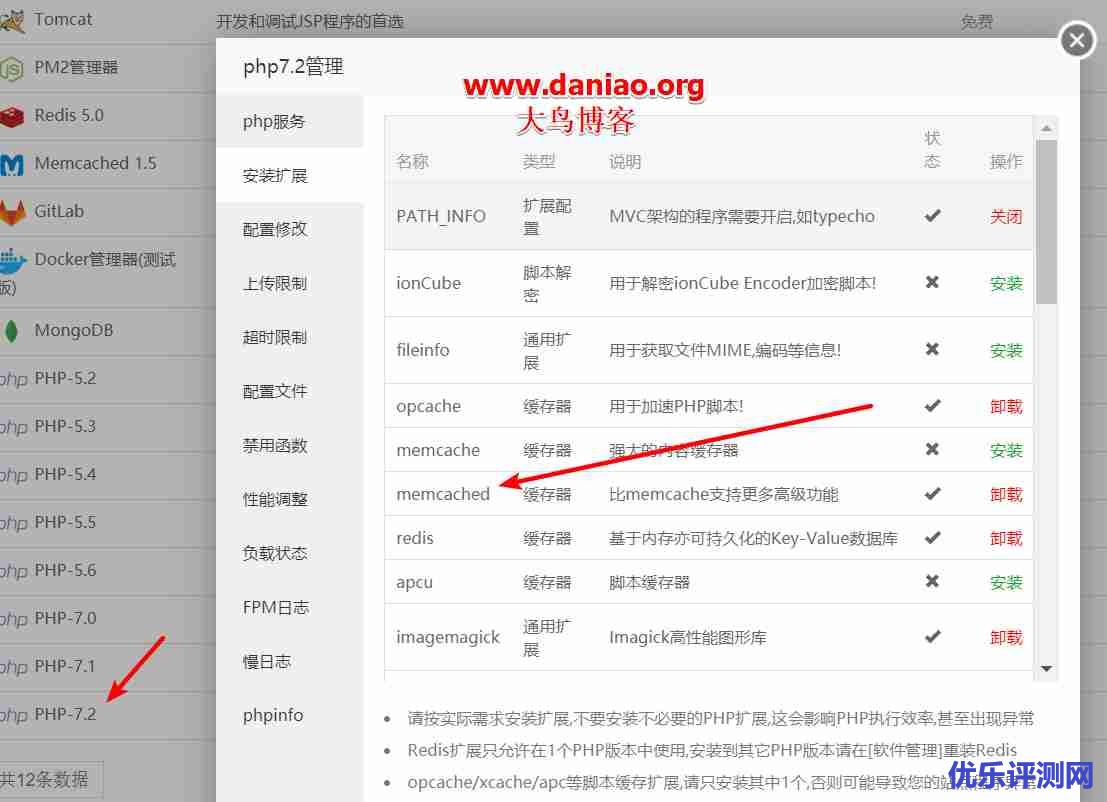Click the extension list scroll down arrow
This screenshot has height=802, width=1107.
pos(1046,669)
